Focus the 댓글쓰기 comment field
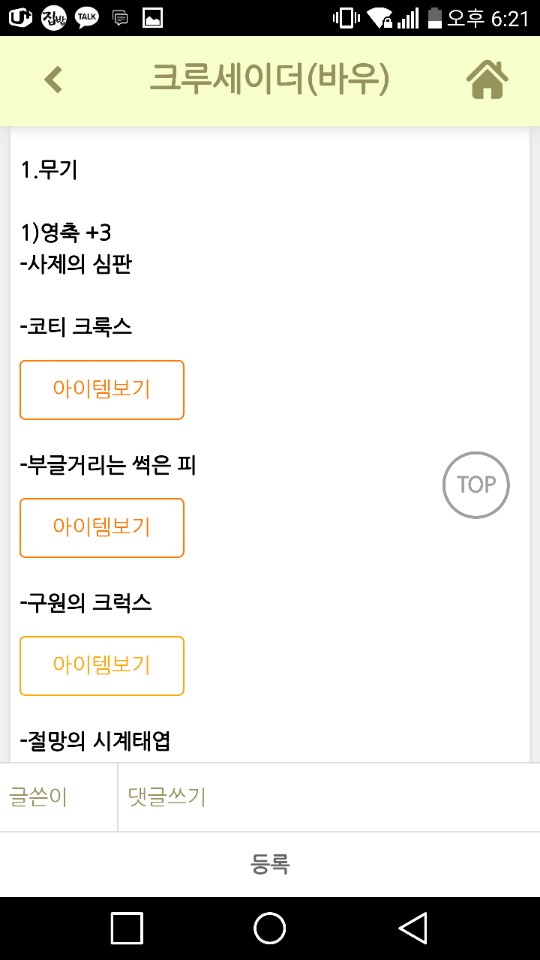 (x=329, y=797)
